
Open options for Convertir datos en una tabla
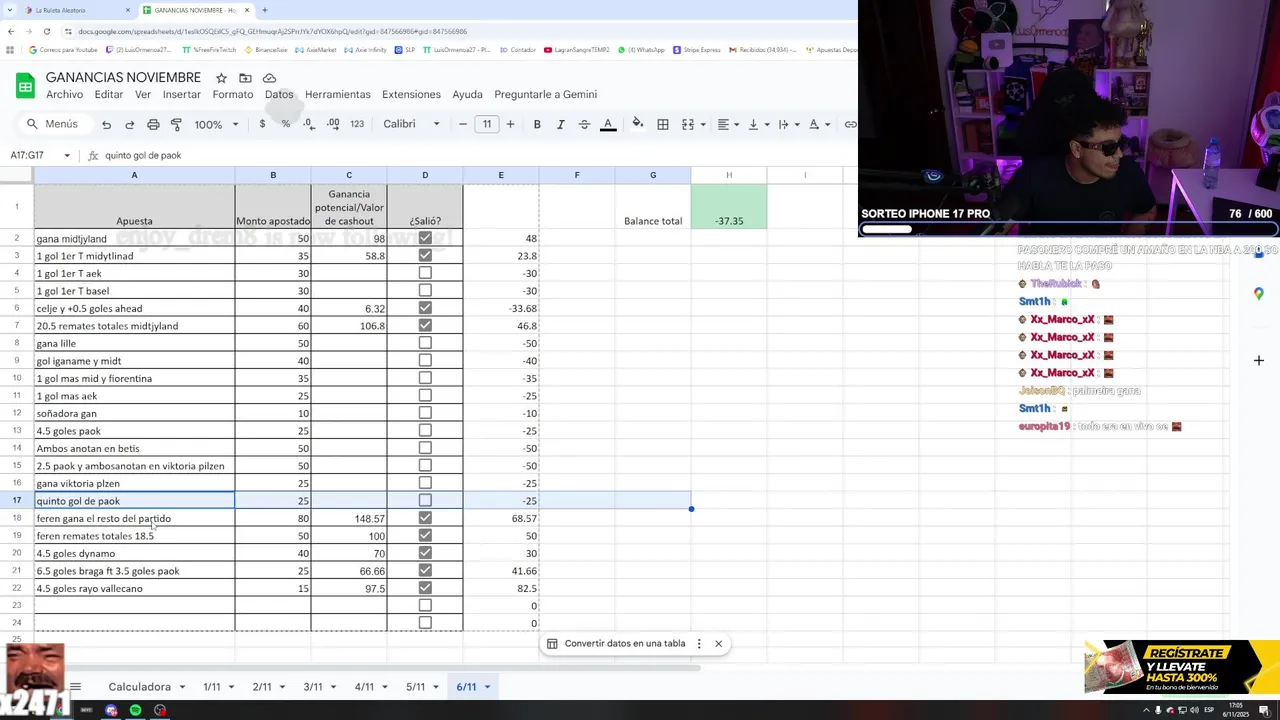[699, 644]
